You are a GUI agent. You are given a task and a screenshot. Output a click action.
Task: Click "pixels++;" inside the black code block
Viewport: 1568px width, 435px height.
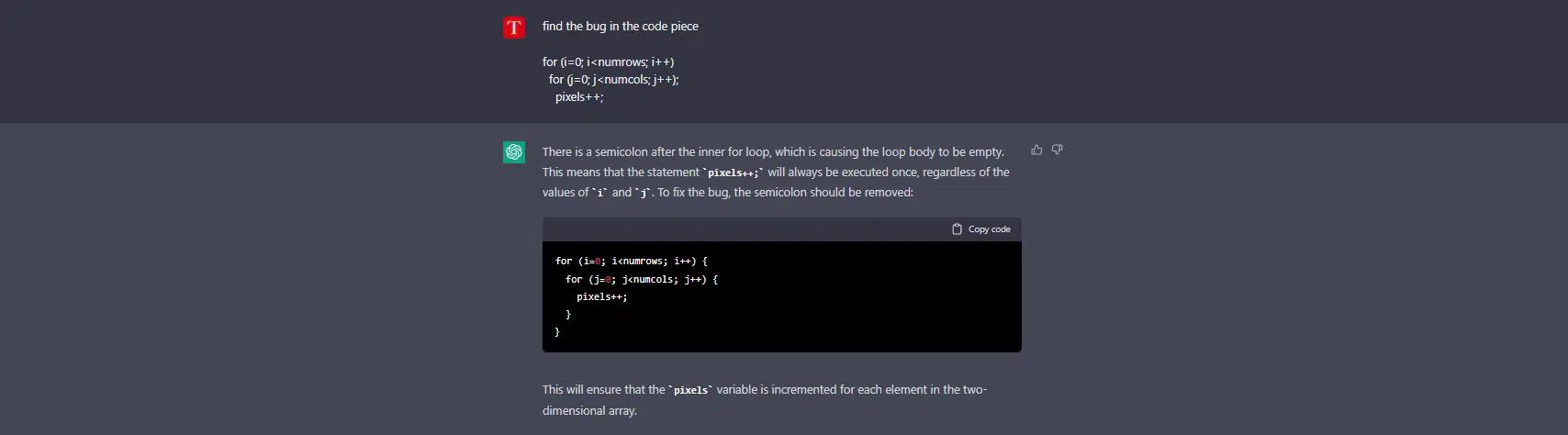(x=602, y=297)
